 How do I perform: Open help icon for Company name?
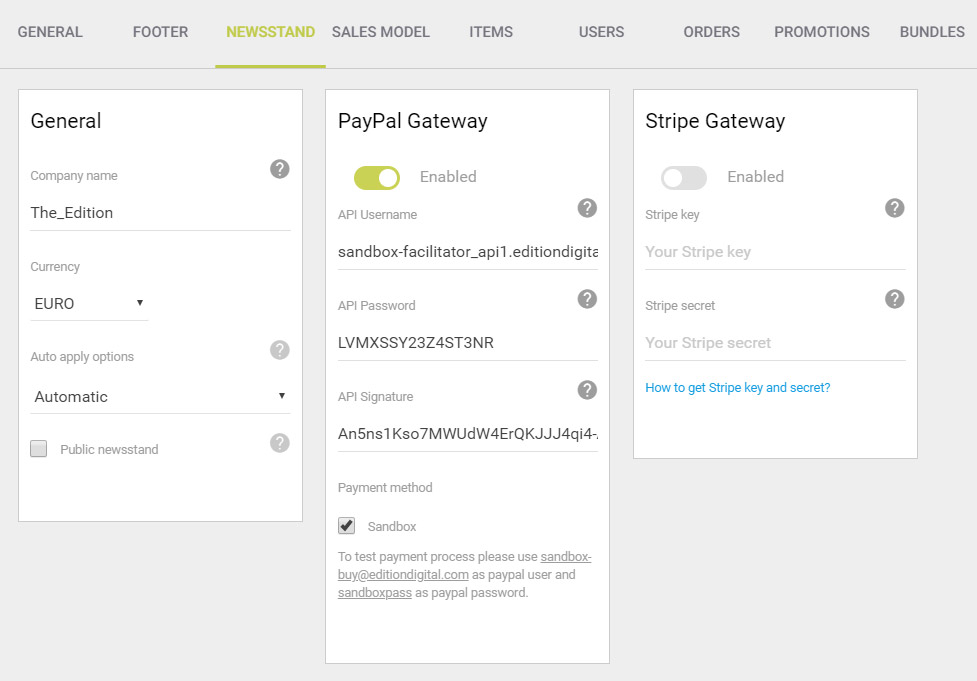[280, 169]
